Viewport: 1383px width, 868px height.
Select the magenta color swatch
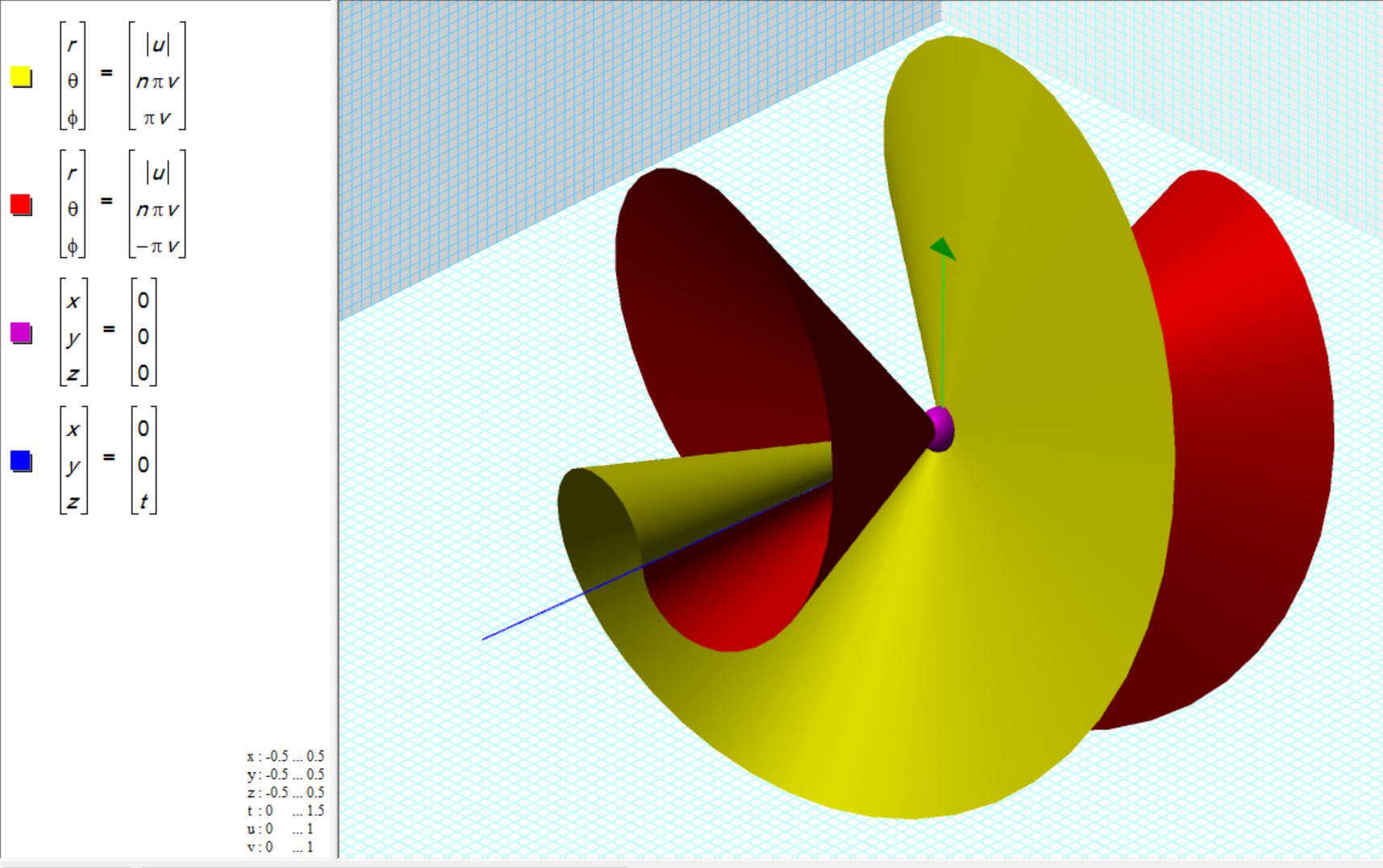(x=21, y=332)
